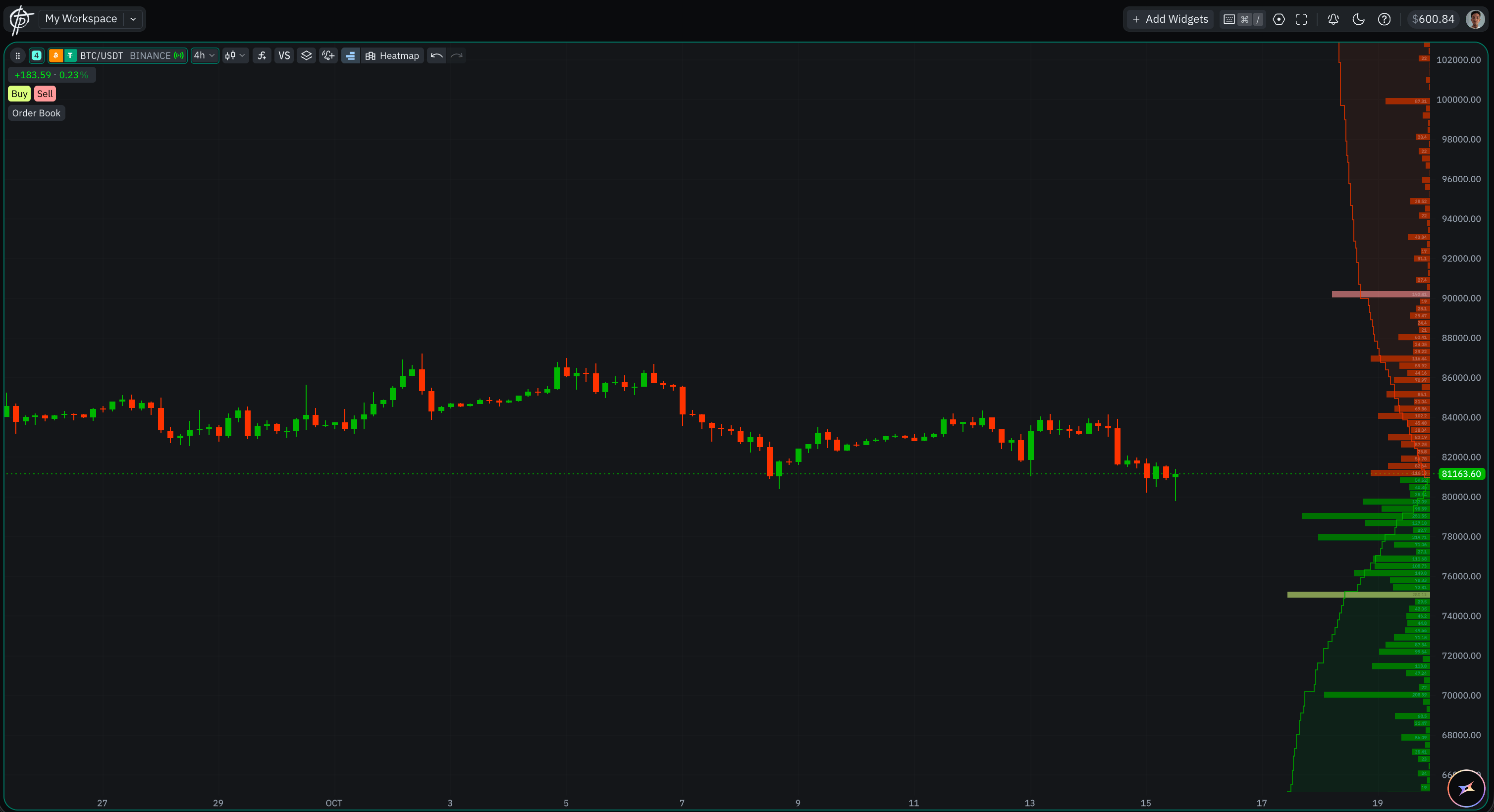Click the Order Book label
This screenshot has width=1494, height=812.
36,113
